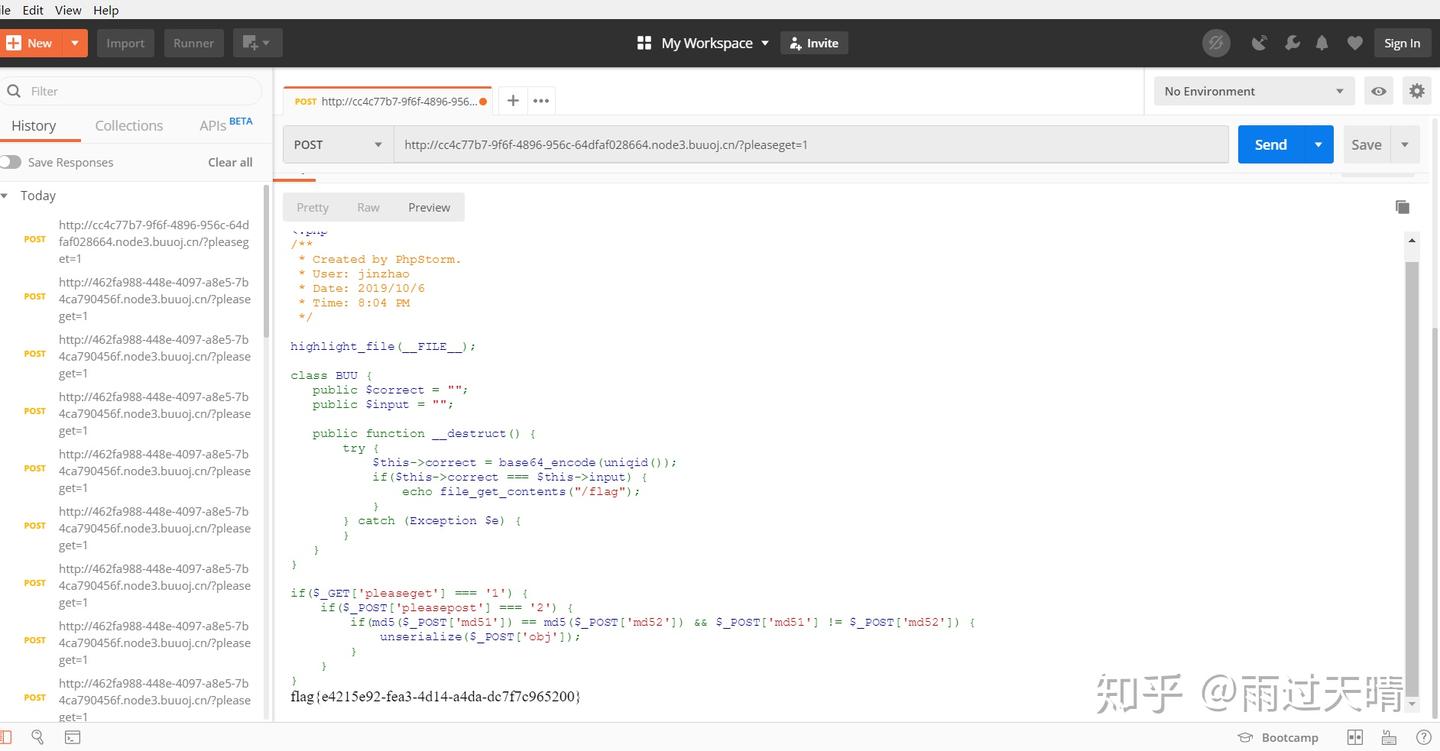Click the Clear all link
Viewport: 1440px width, 751px height.
coord(230,162)
